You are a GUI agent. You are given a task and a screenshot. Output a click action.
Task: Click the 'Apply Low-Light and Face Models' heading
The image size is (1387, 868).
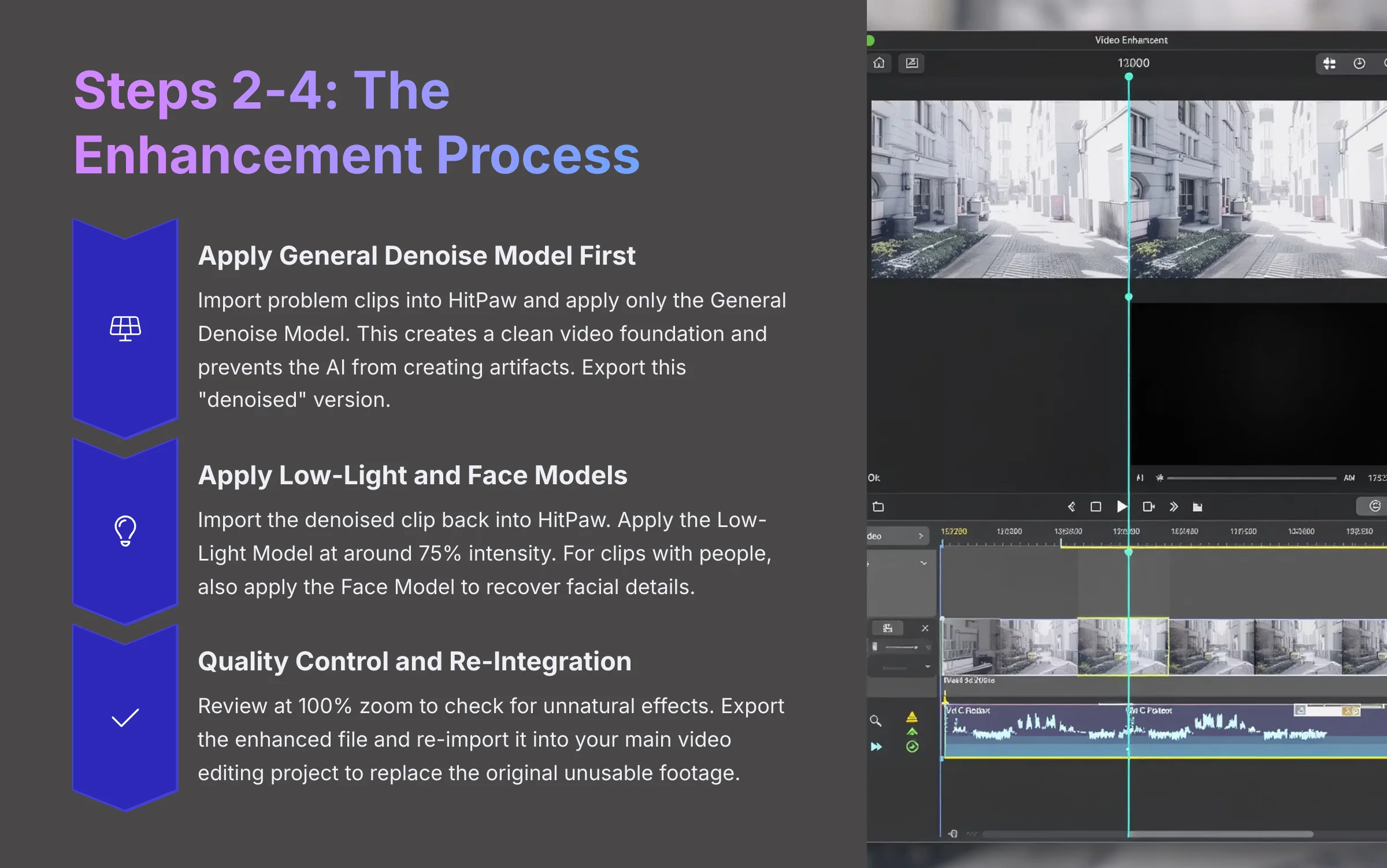[x=412, y=476]
